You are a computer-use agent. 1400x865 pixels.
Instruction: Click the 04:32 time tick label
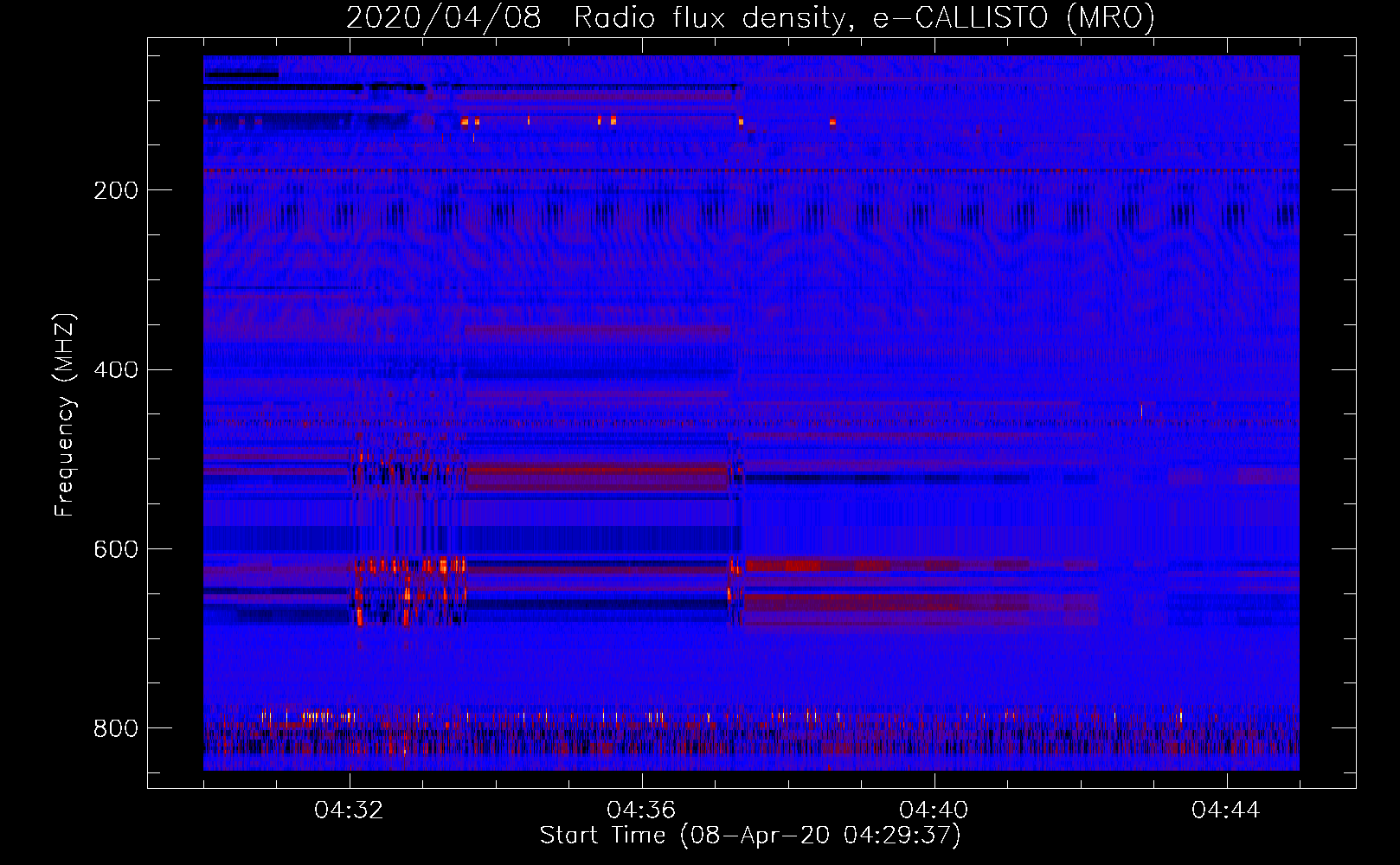(350, 811)
